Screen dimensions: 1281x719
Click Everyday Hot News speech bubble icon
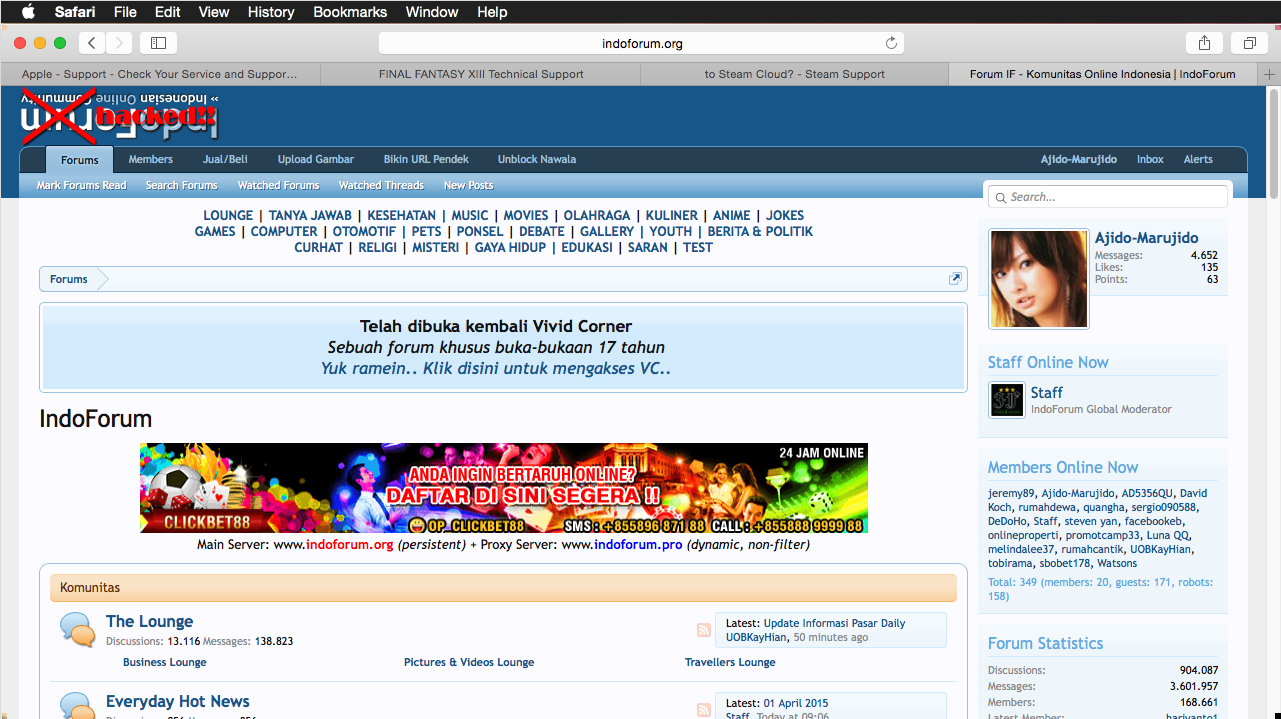(78, 705)
